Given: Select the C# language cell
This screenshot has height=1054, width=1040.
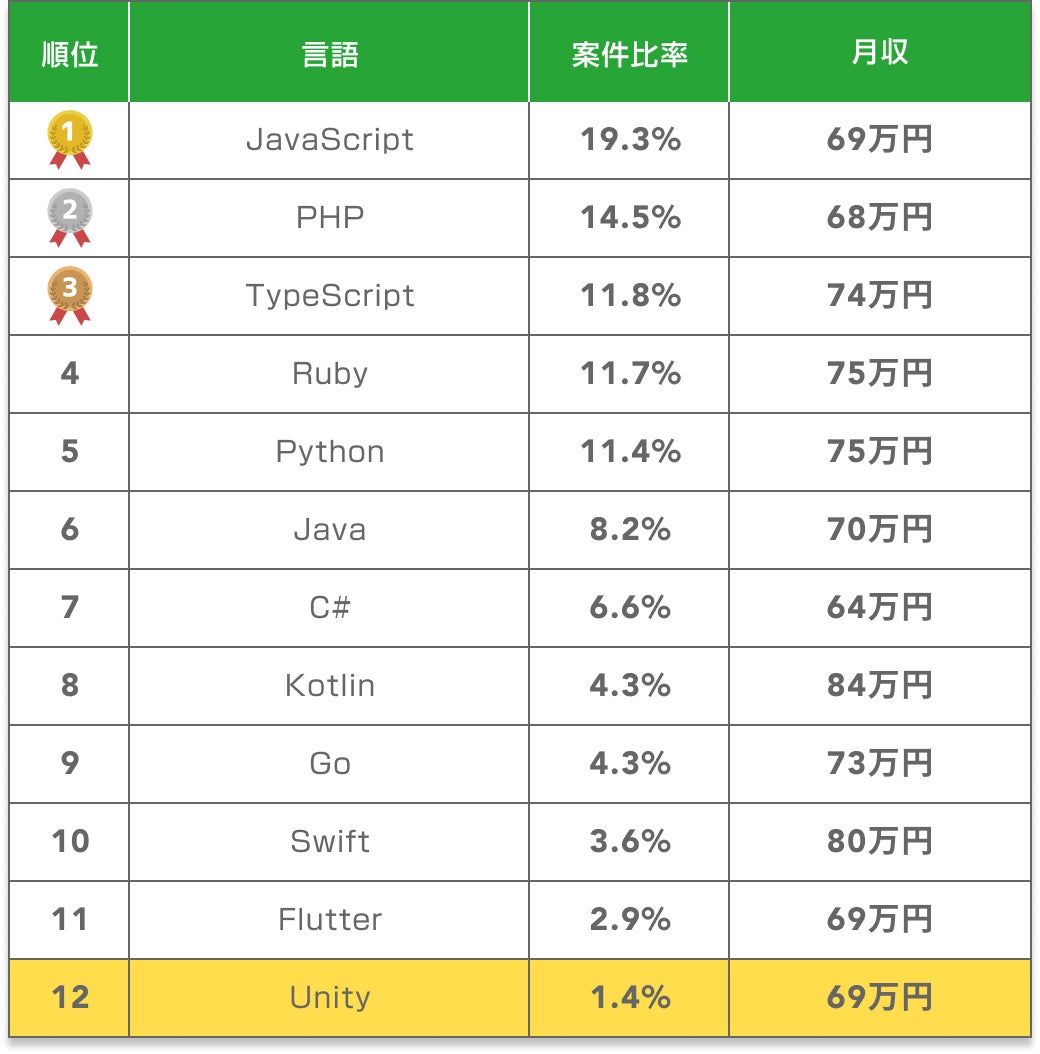Looking at the screenshot, I should [x=329, y=608].
